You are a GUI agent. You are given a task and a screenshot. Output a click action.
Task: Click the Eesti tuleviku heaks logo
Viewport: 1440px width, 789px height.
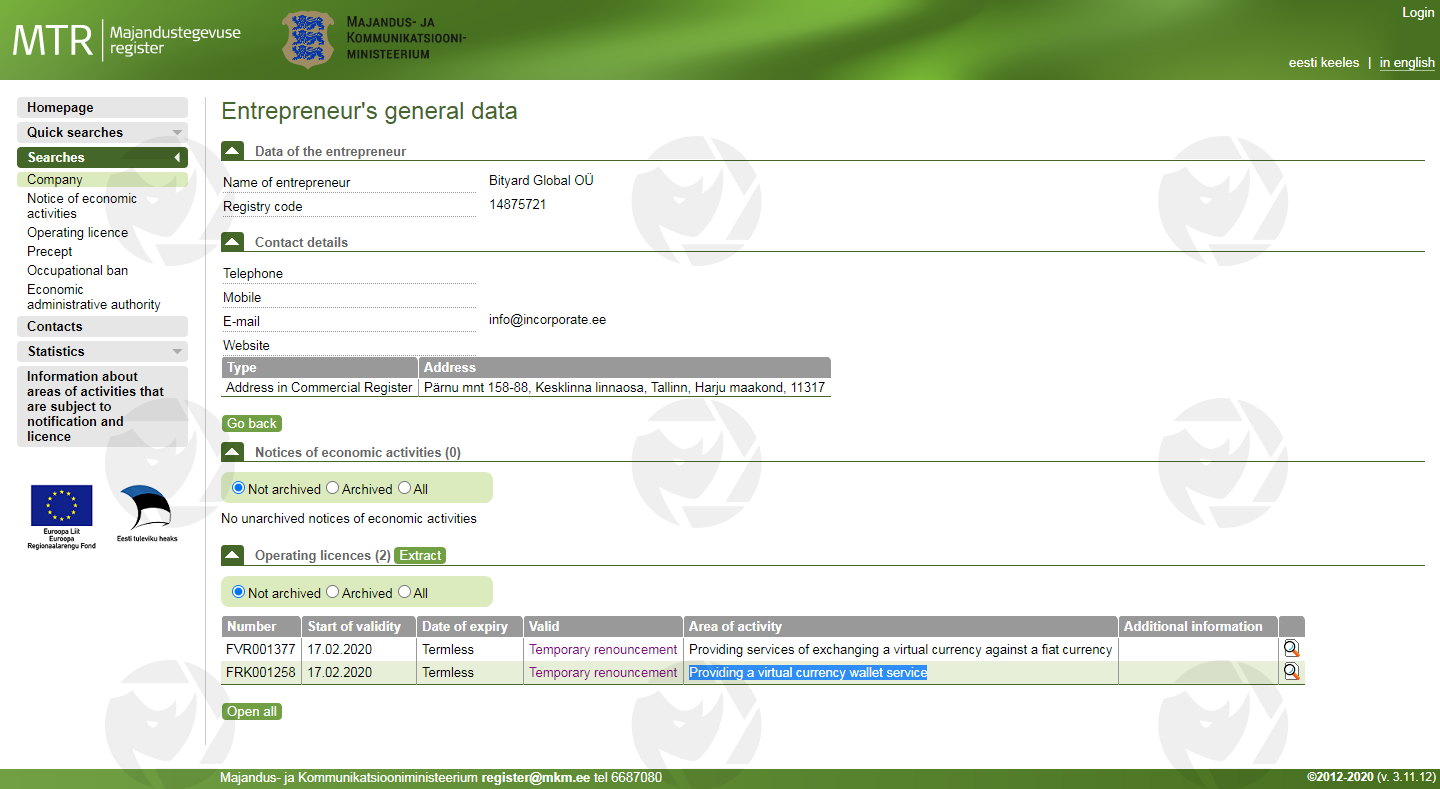tap(146, 512)
